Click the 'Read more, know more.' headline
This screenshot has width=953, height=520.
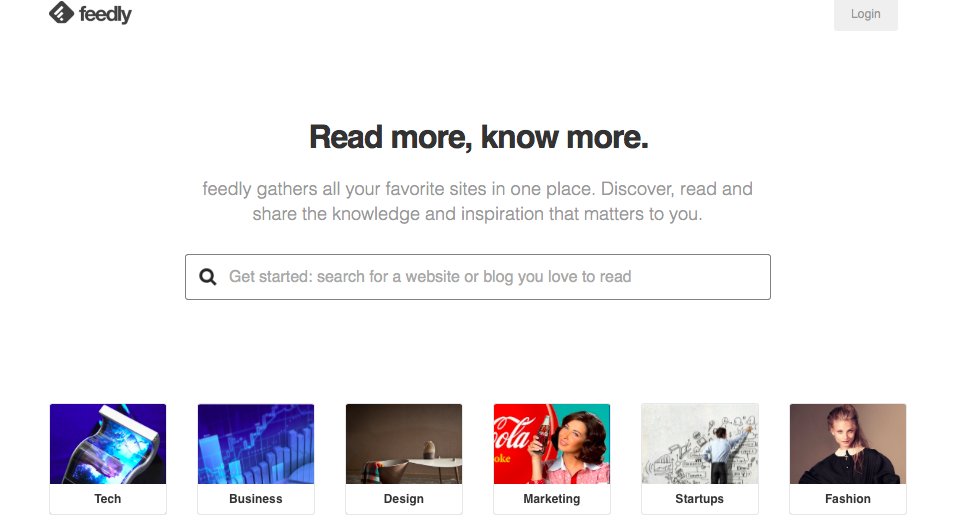(478, 137)
